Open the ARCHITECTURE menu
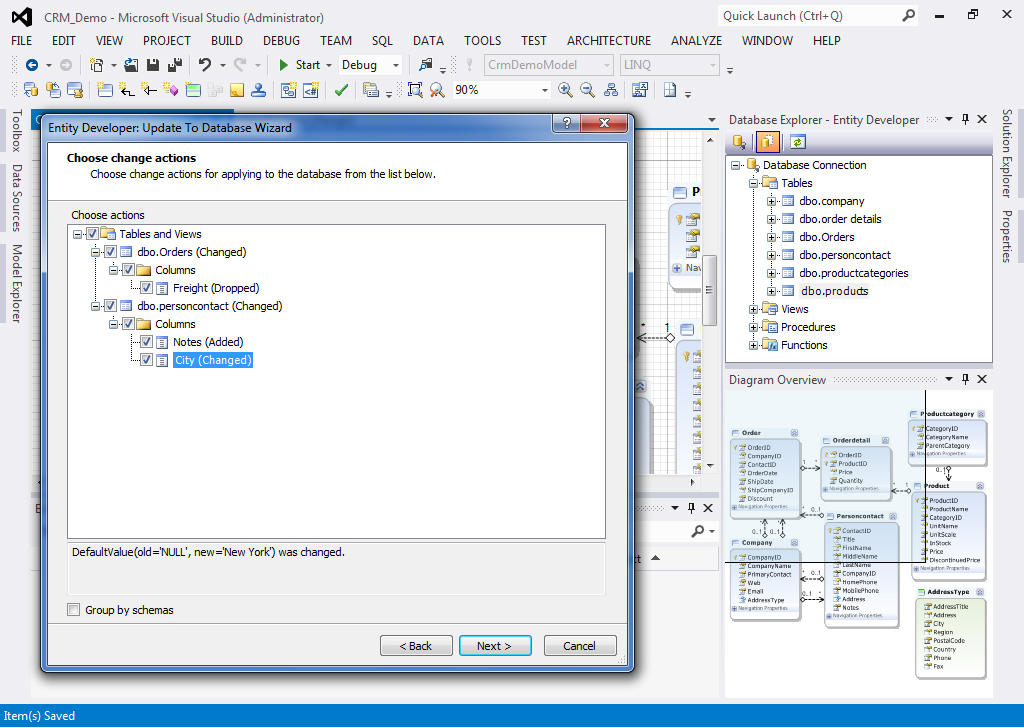This screenshot has height=728, width=1024. (608, 41)
